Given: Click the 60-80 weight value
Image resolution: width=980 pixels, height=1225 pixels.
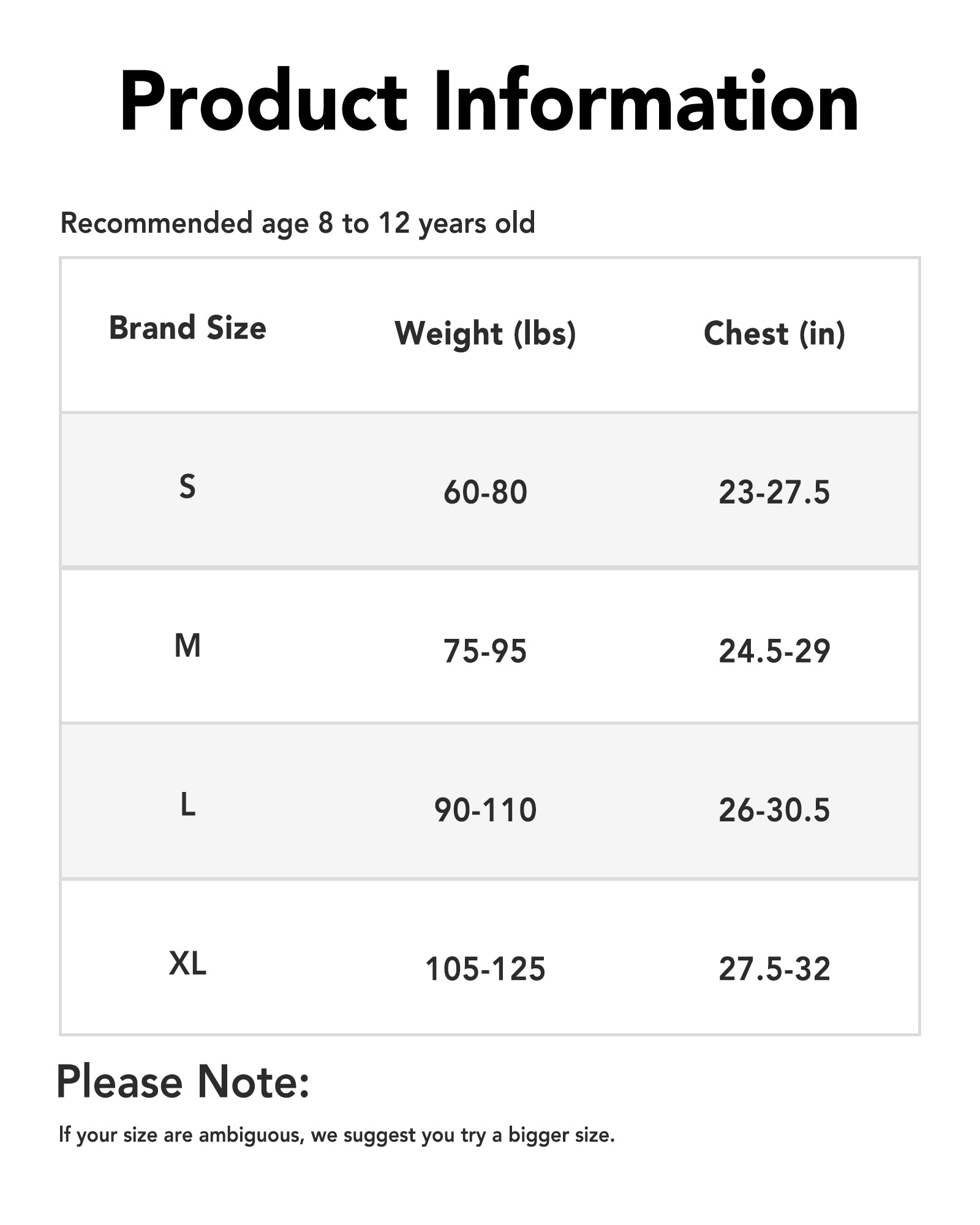Looking at the screenshot, I should (x=485, y=492).
